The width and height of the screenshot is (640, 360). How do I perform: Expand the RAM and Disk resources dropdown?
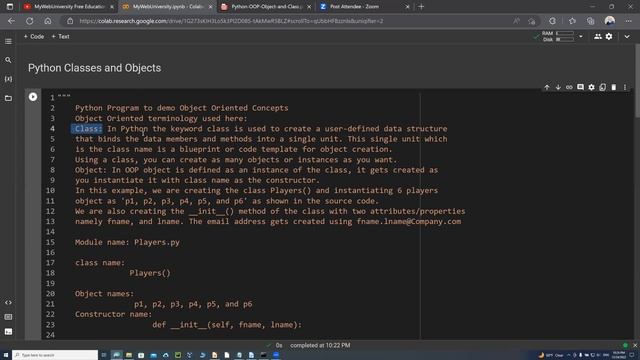581,36
